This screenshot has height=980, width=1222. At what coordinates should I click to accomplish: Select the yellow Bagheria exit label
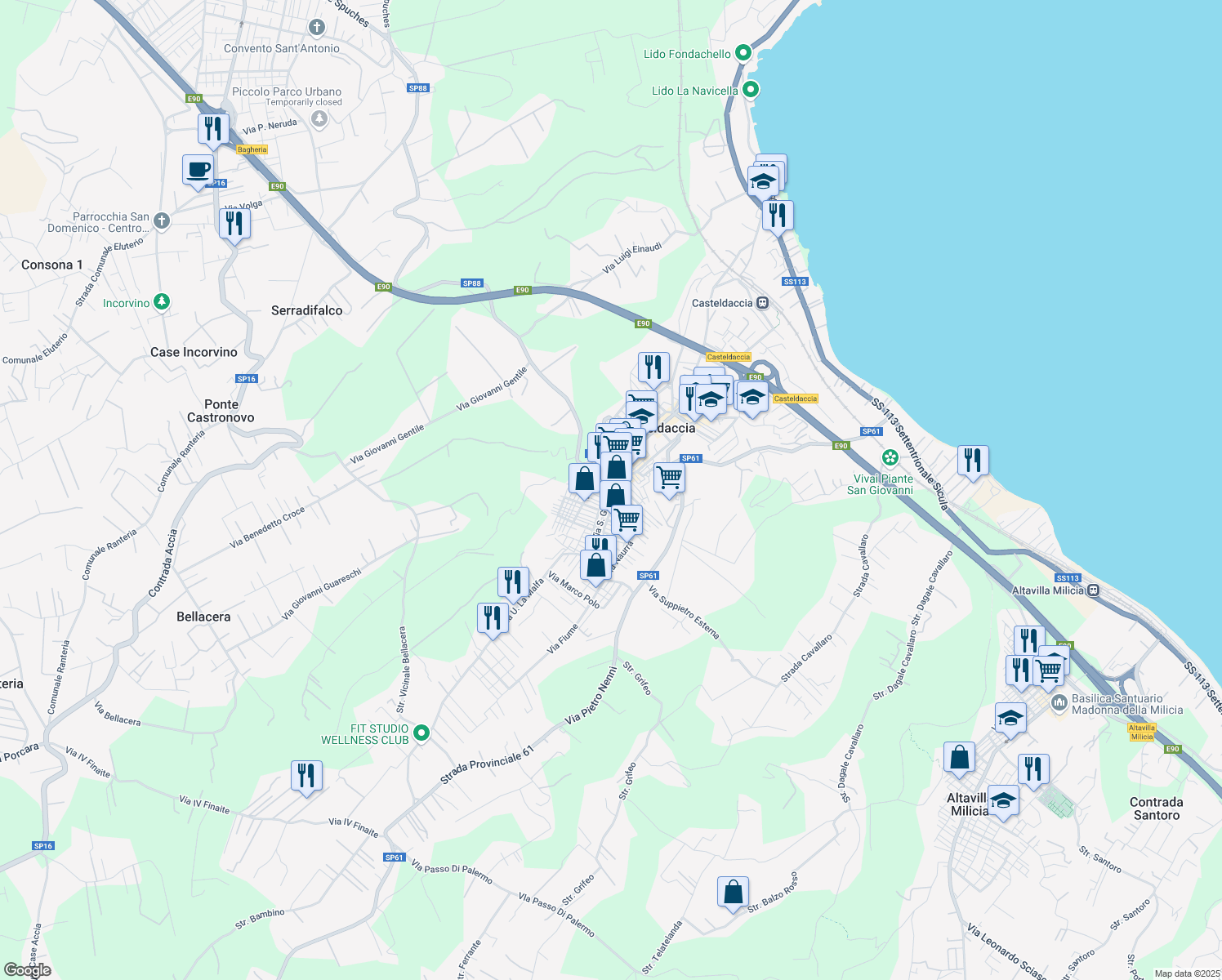coord(252,149)
